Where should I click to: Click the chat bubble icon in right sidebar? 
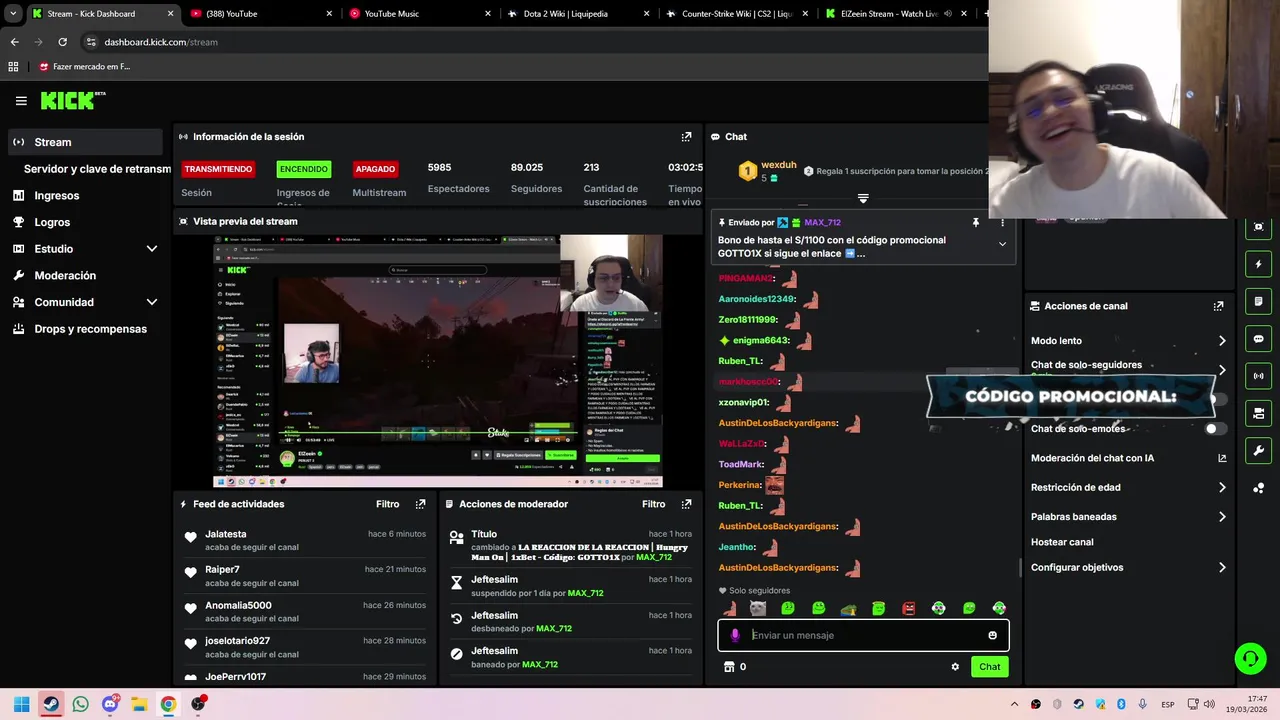(1258, 339)
